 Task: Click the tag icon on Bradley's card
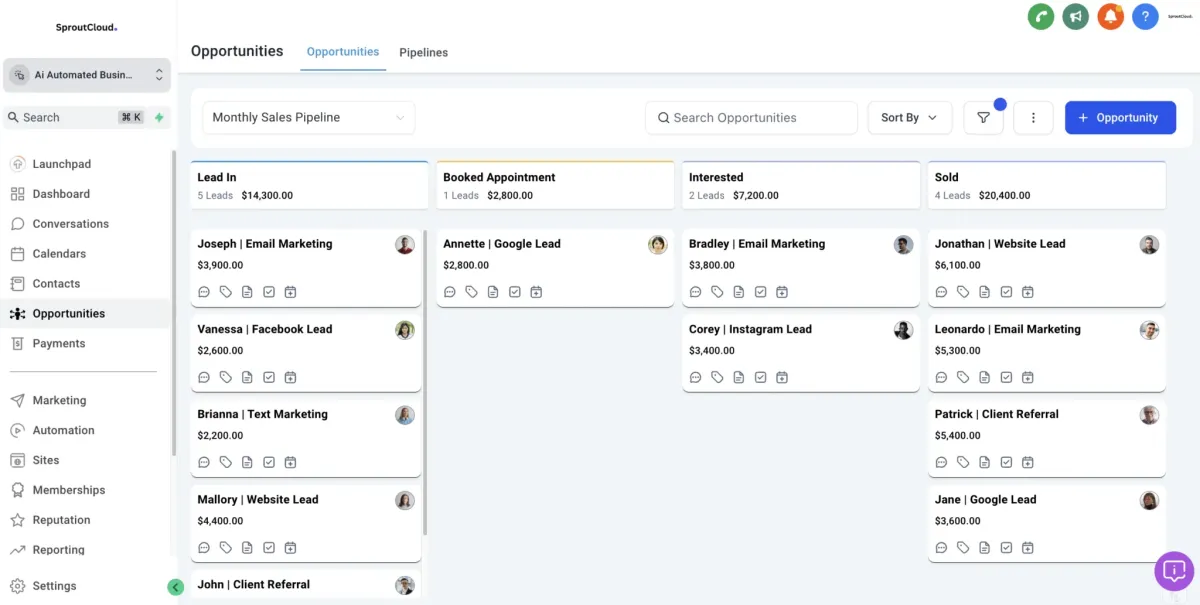pyautogui.click(x=717, y=292)
